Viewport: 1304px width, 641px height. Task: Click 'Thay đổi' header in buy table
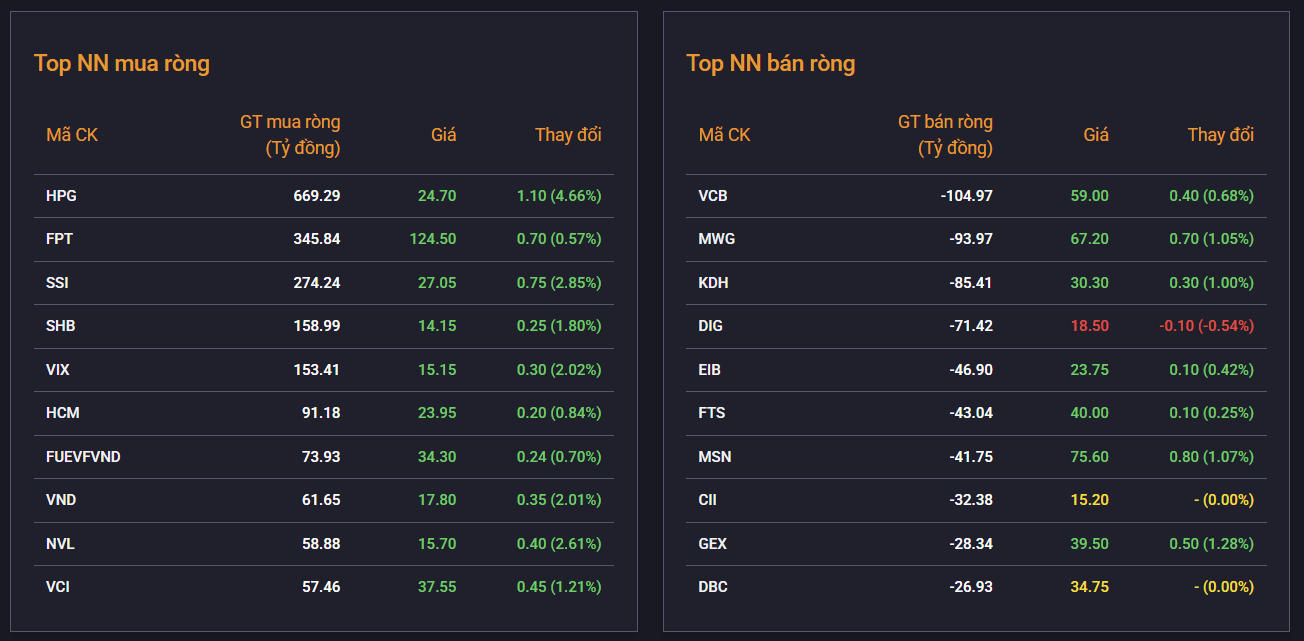[568, 135]
